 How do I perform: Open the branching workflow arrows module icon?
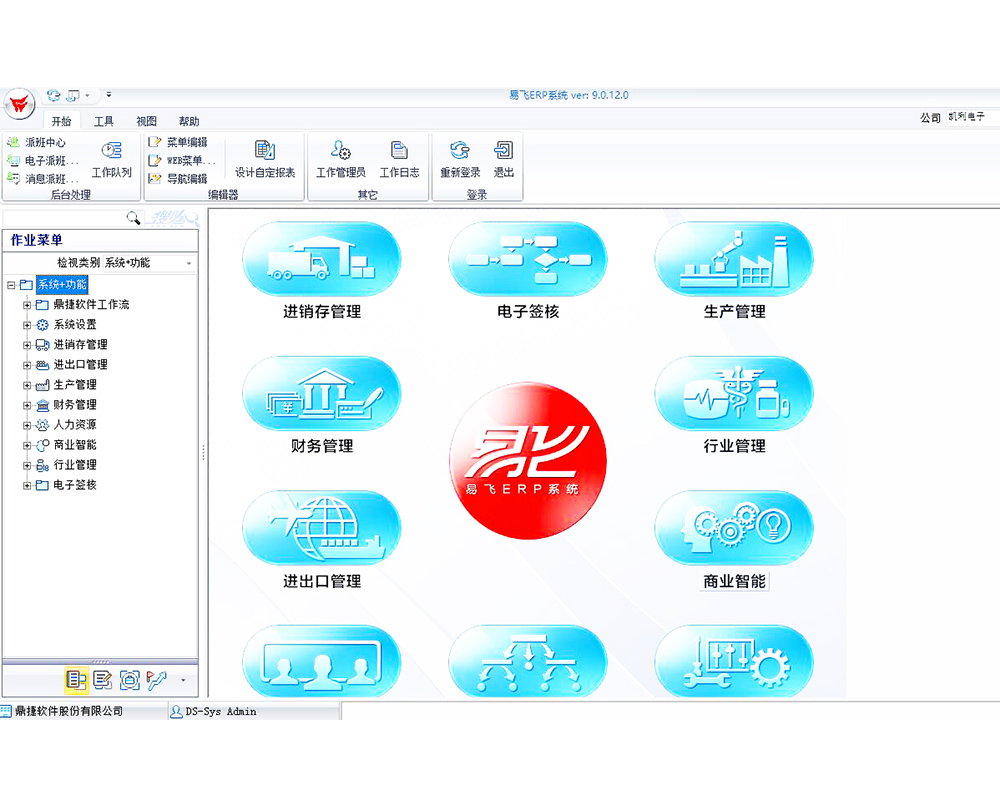click(527, 662)
